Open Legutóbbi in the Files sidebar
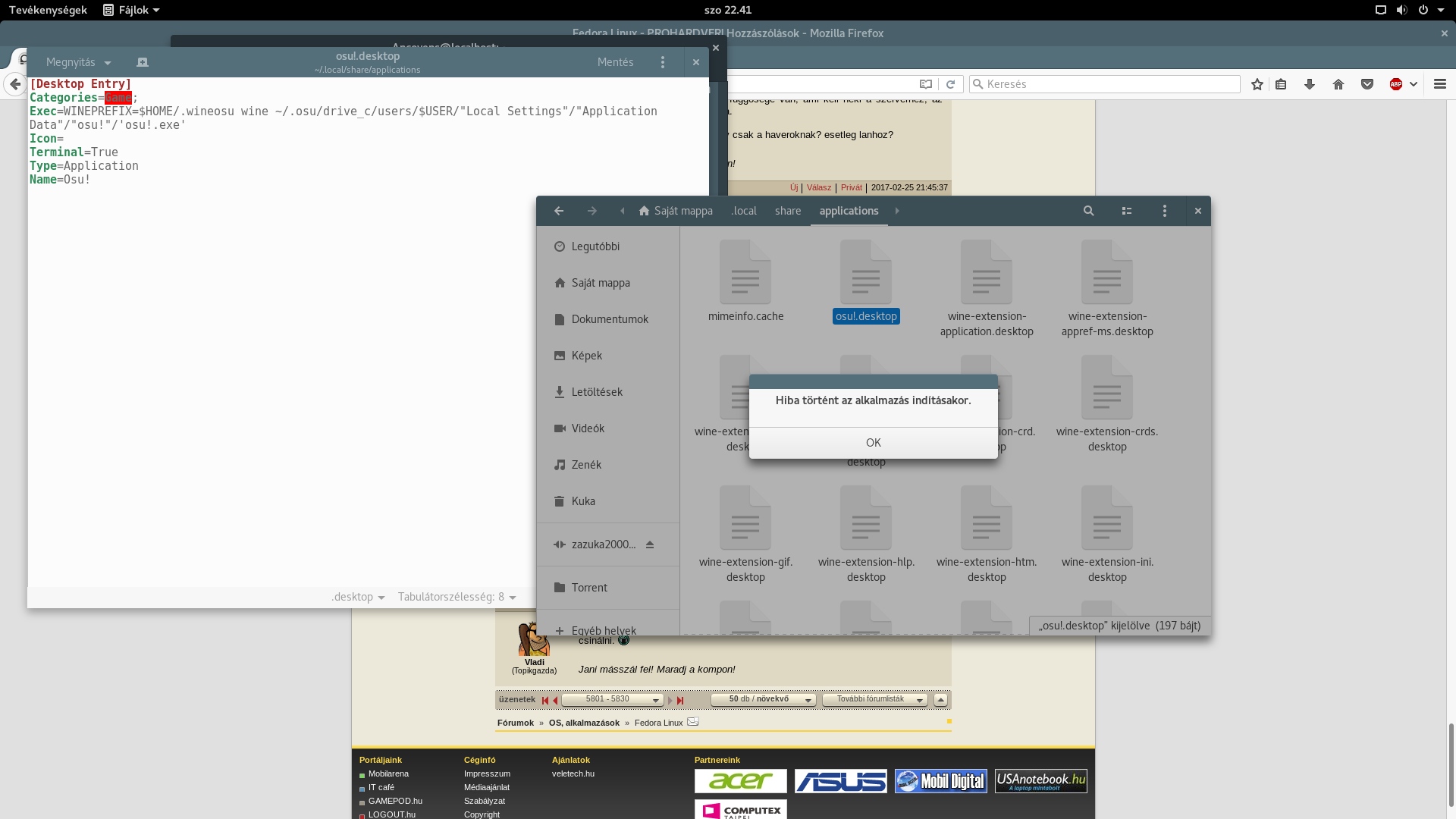The width and height of the screenshot is (1456, 819). [607, 246]
